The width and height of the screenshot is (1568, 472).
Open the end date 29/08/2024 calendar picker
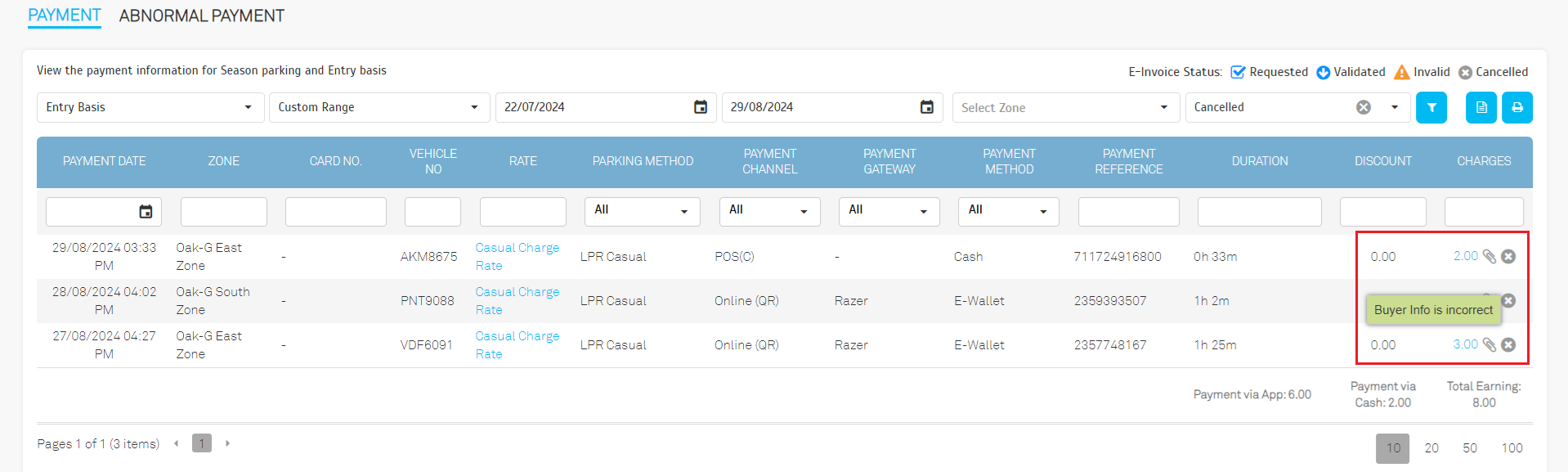coord(926,107)
